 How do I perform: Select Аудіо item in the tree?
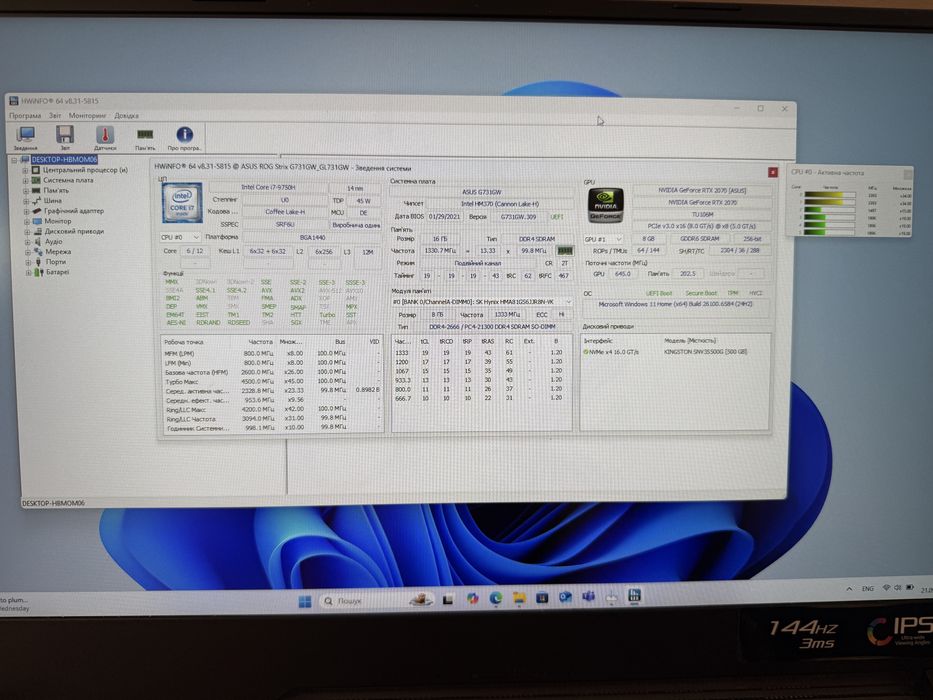(53, 242)
